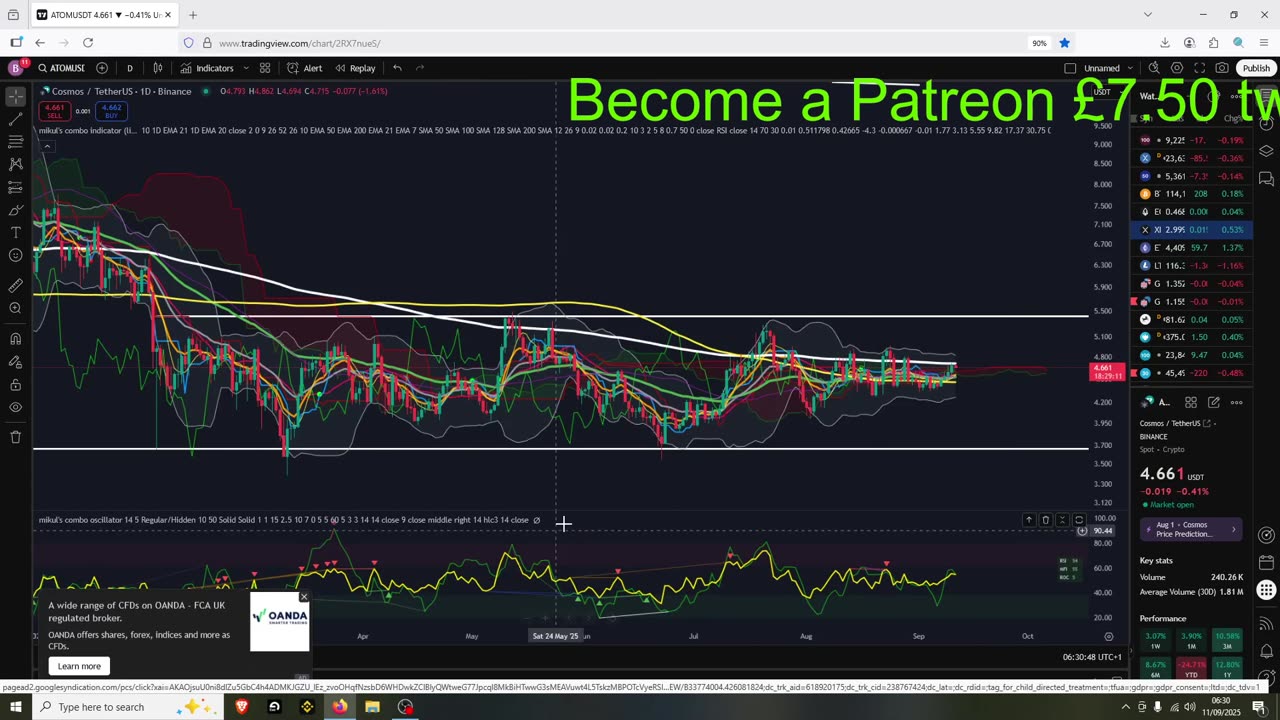Open the ATOMUSDT symbol search
This screenshot has height=720, width=1280.
point(62,68)
